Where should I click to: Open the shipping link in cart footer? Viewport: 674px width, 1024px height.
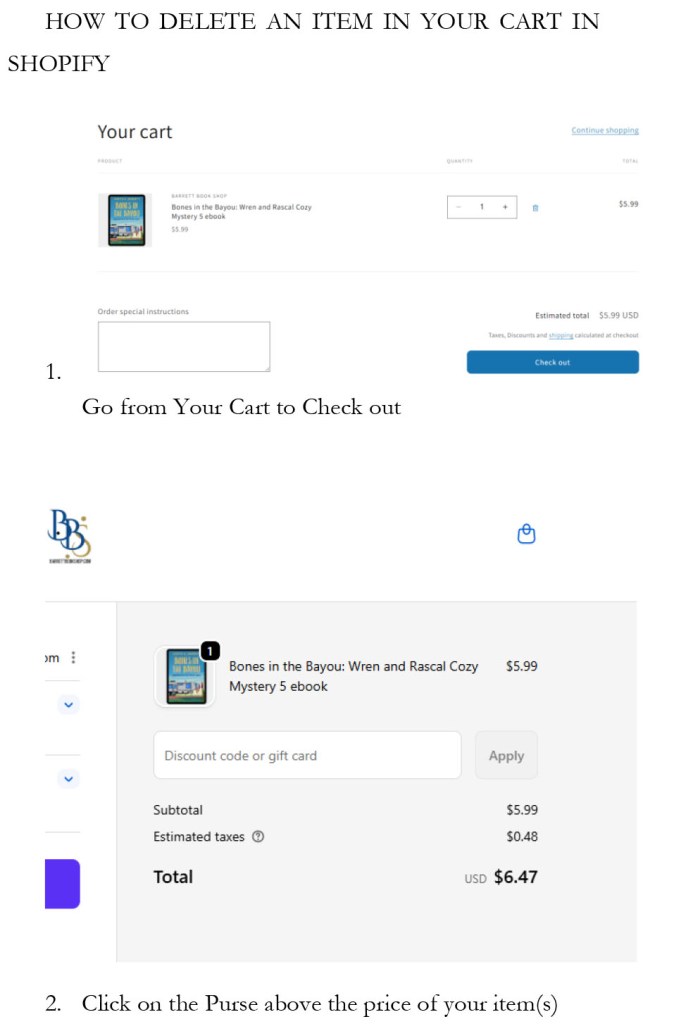pos(560,335)
